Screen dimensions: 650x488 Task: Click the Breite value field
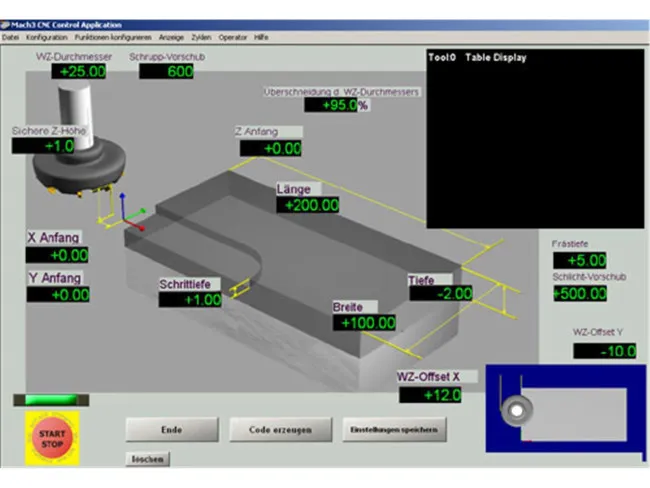tap(366, 323)
